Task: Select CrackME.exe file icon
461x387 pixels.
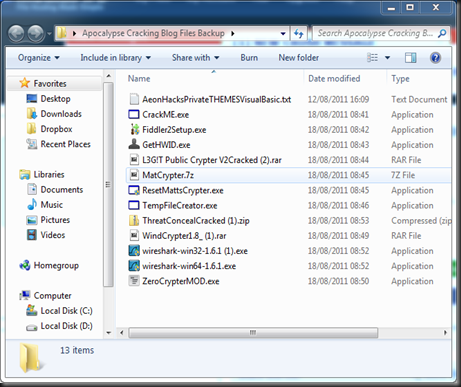Action: [134, 114]
